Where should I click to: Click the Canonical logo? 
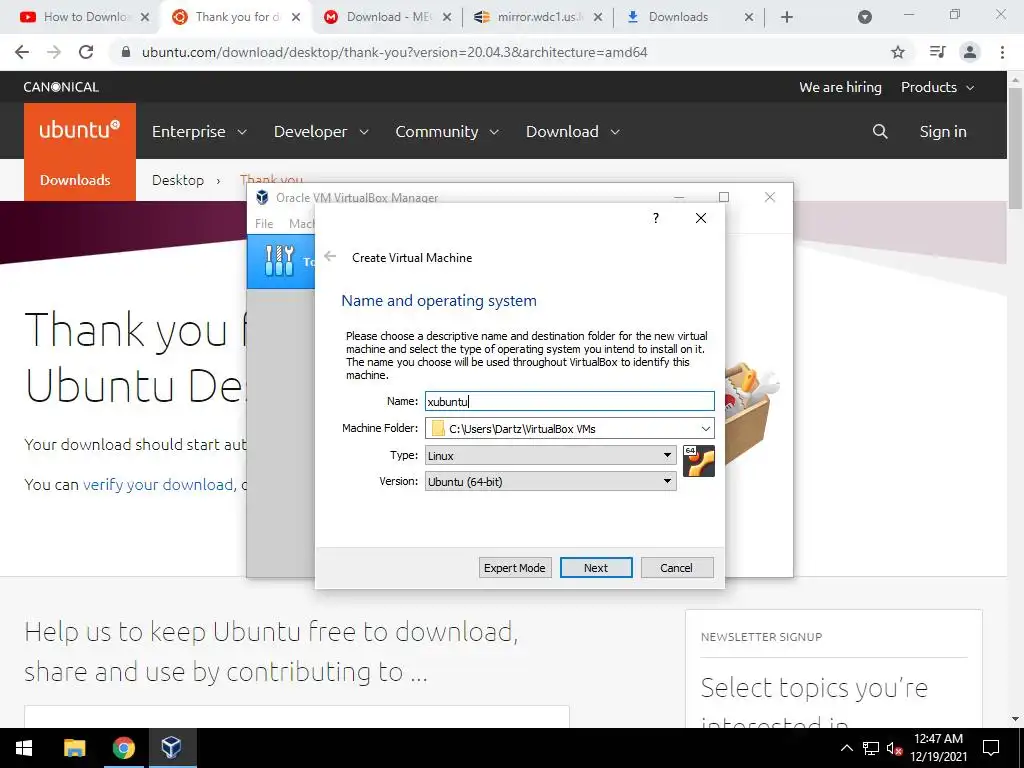(61, 87)
